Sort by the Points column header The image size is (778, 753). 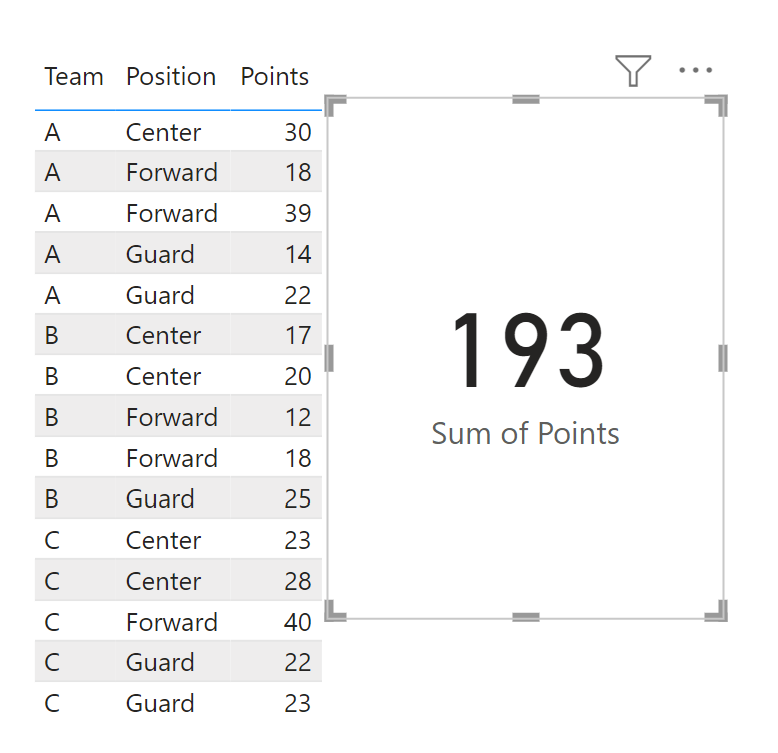(x=274, y=77)
